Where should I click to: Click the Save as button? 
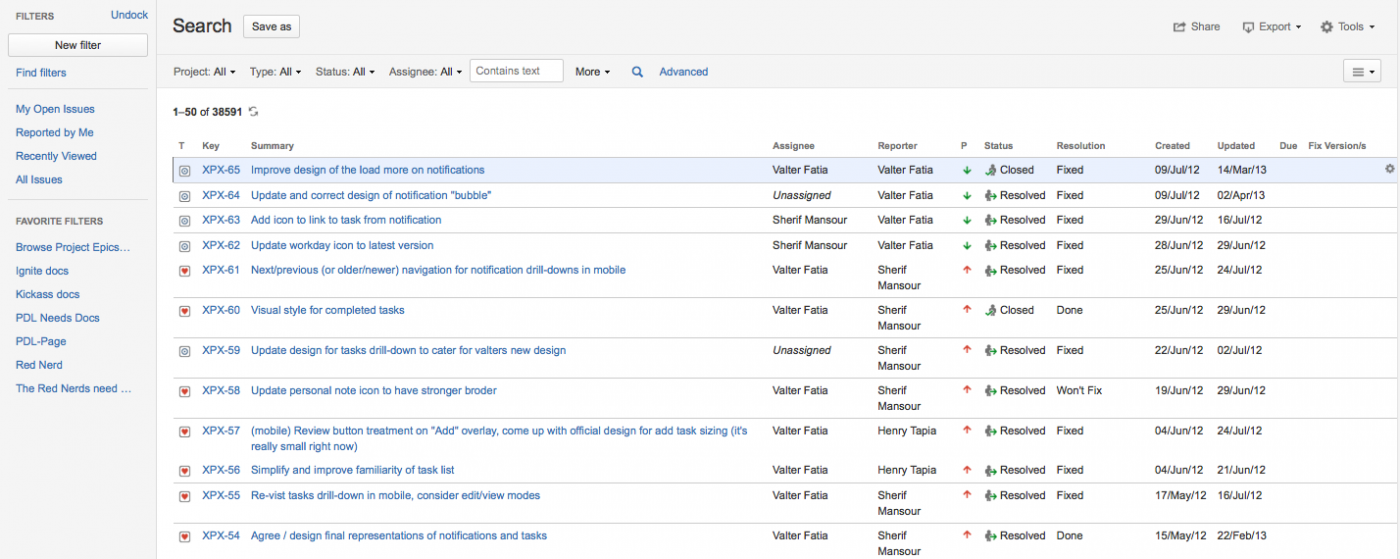pyautogui.click(x=271, y=27)
